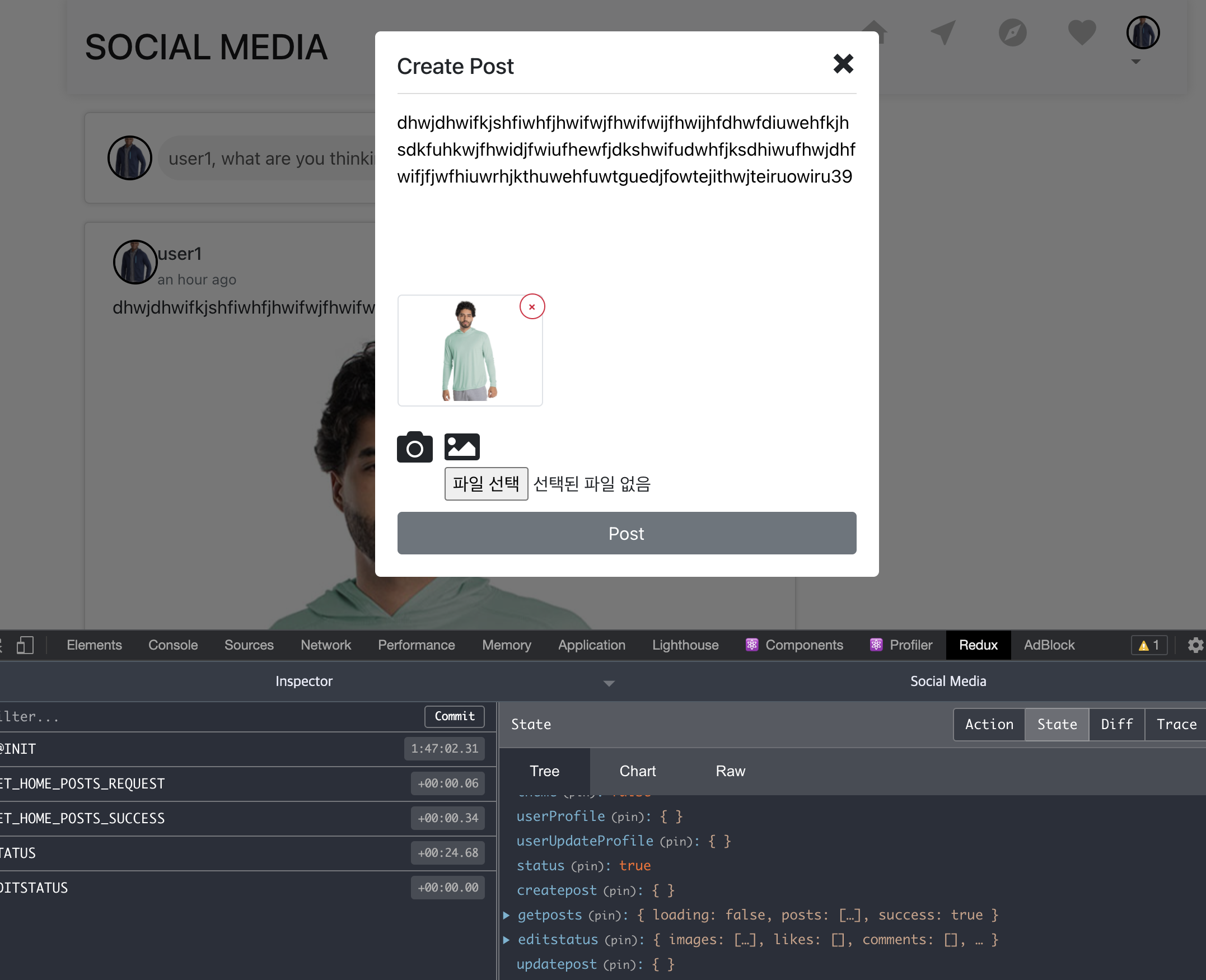Show the Trace view in Redux
This screenshot has width=1206, height=980.
[1176, 724]
